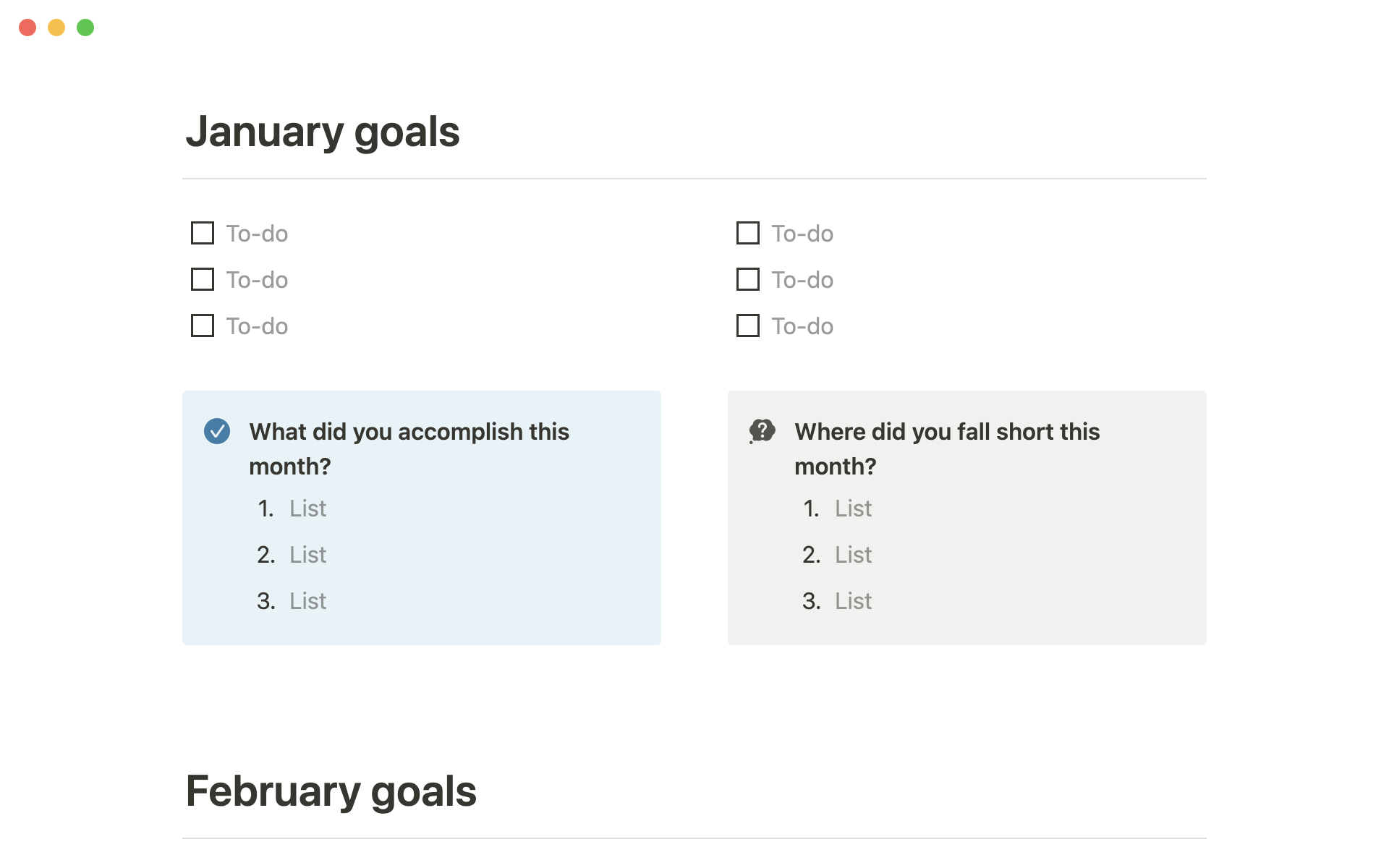
Task: Click the red close window button
Action: point(27,27)
